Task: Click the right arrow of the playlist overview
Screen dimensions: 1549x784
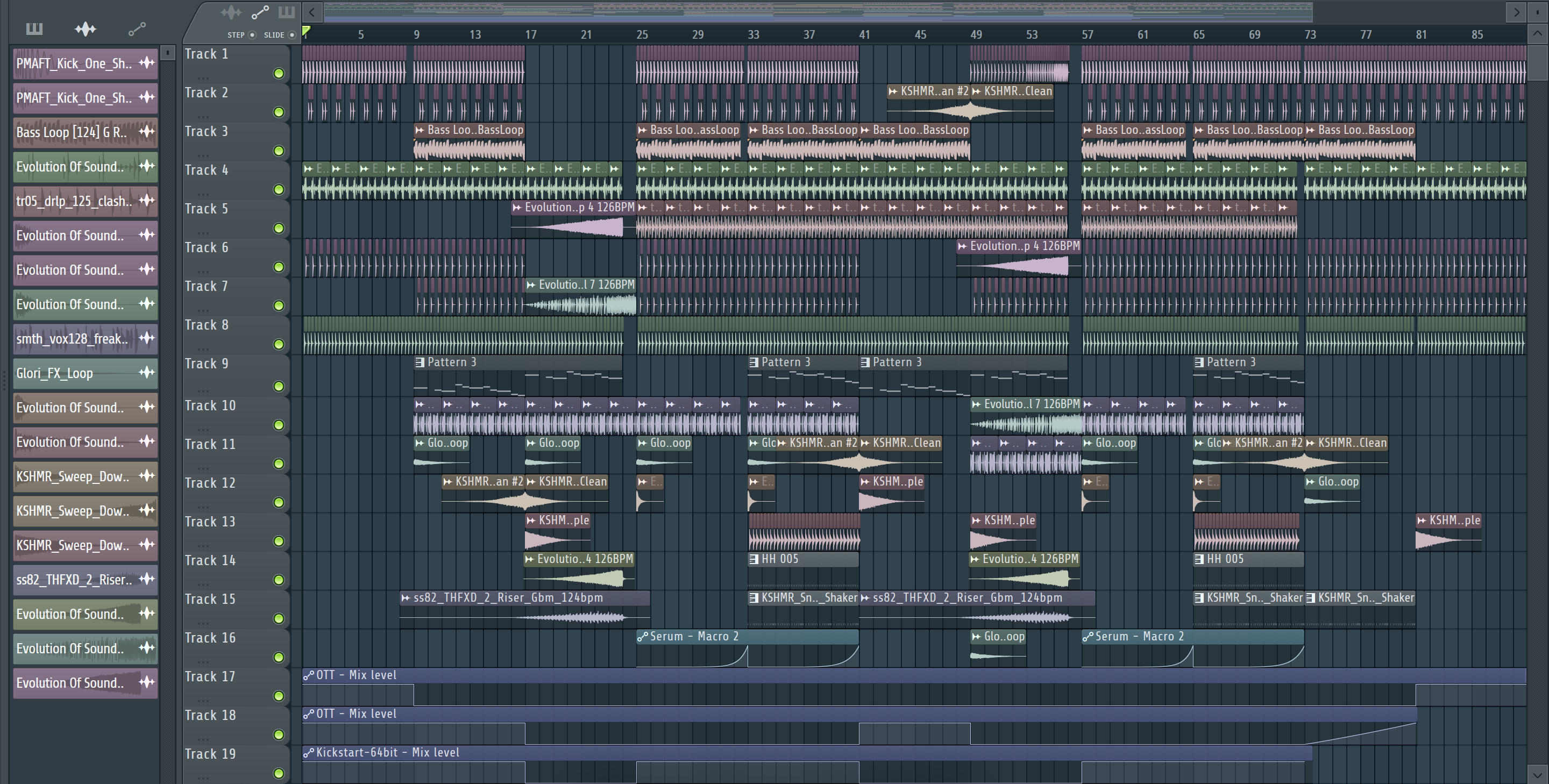Action: point(1516,11)
